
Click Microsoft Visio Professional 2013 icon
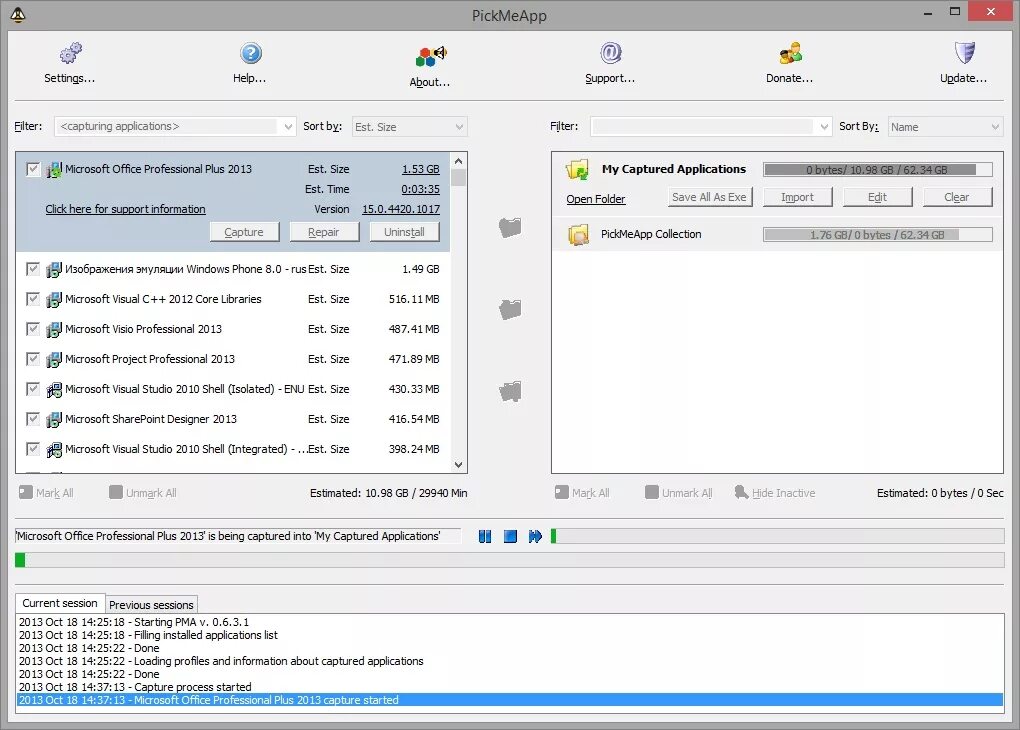(54, 329)
